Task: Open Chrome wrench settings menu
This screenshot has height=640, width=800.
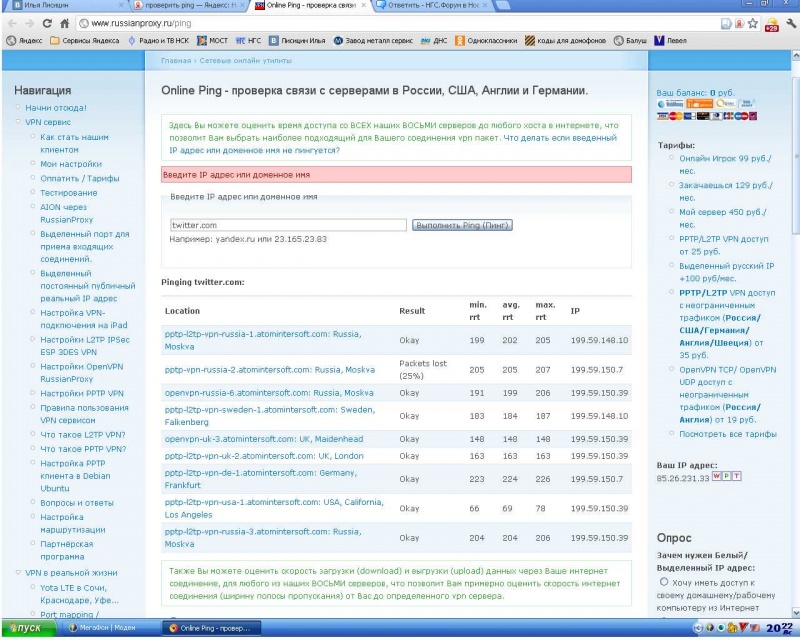Action: (789, 22)
